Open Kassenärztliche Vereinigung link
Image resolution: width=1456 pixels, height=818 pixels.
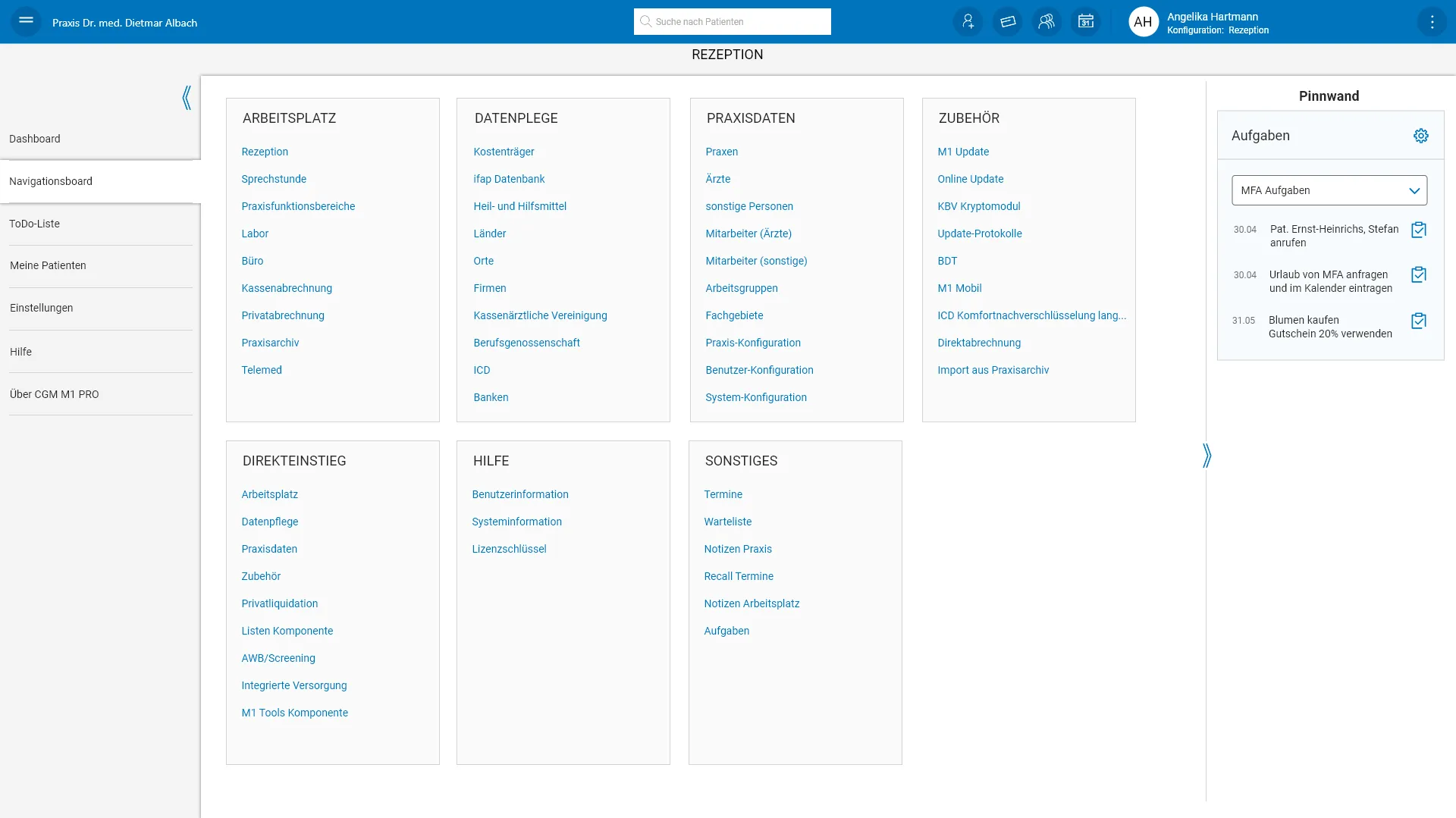(x=540, y=315)
